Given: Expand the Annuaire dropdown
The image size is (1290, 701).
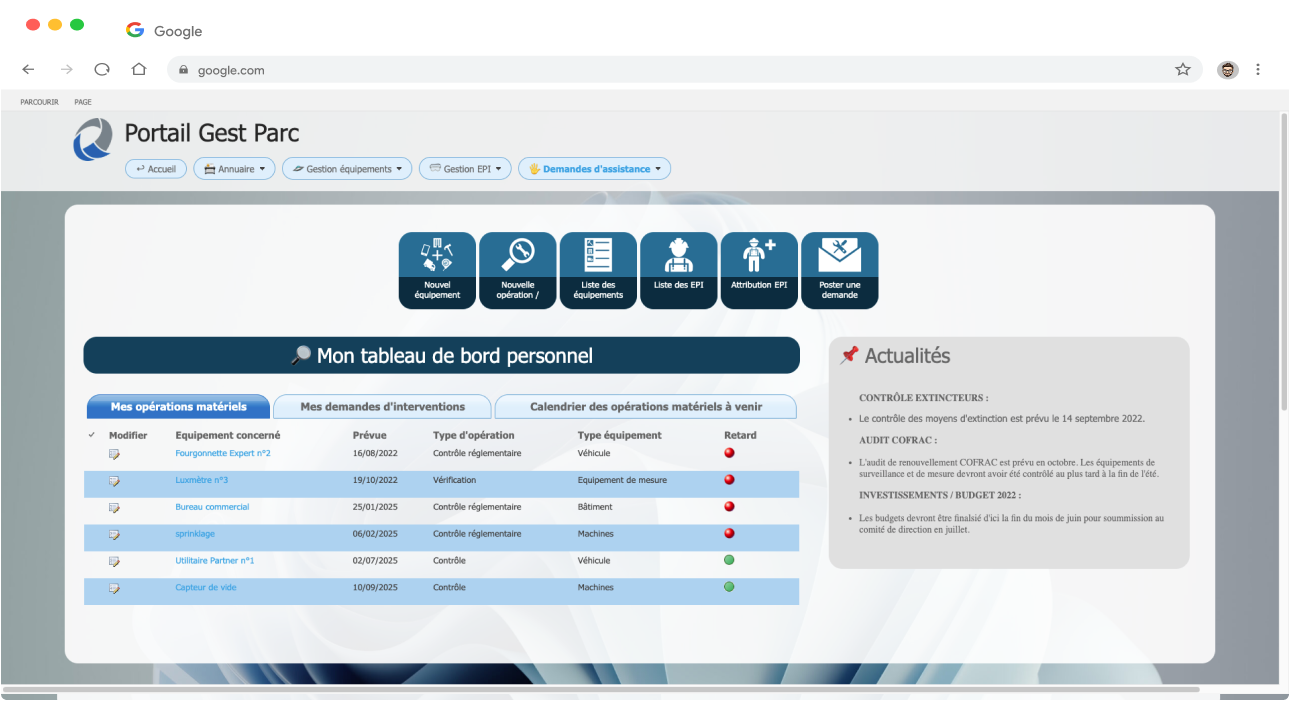Looking at the screenshot, I should 234,168.
